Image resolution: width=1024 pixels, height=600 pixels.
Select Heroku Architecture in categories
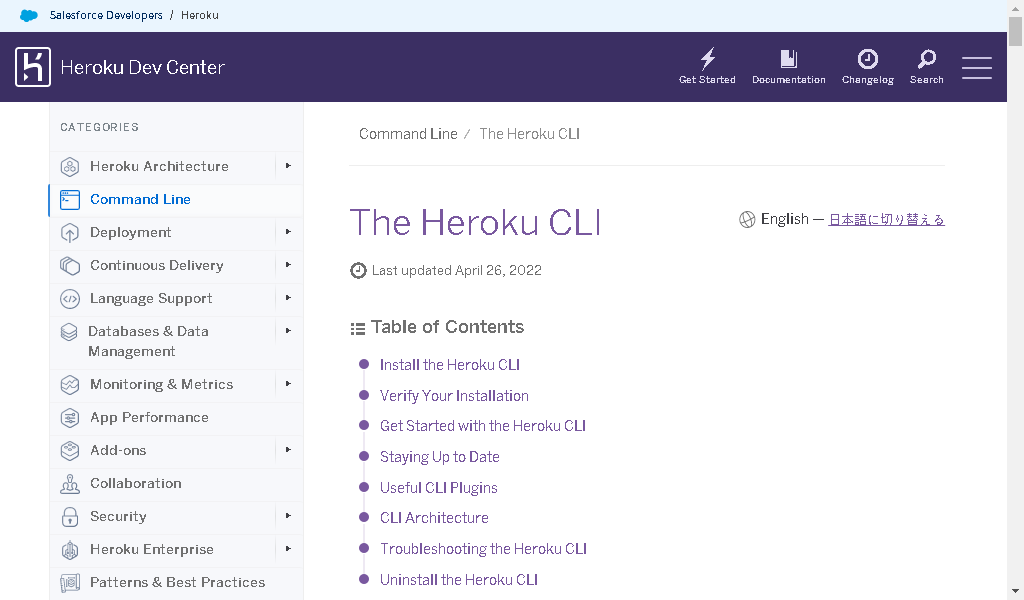coord(159,166)
